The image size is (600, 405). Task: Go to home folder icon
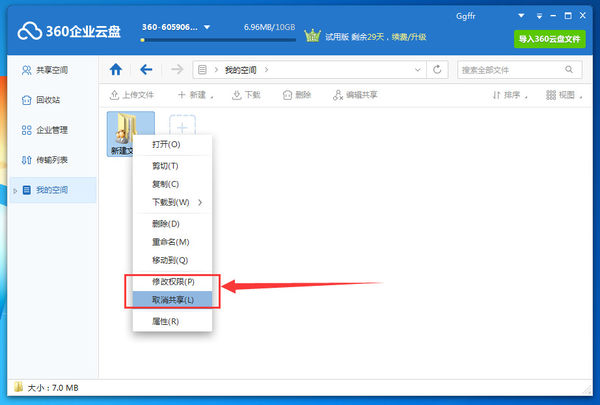click(x=116, y=70)
